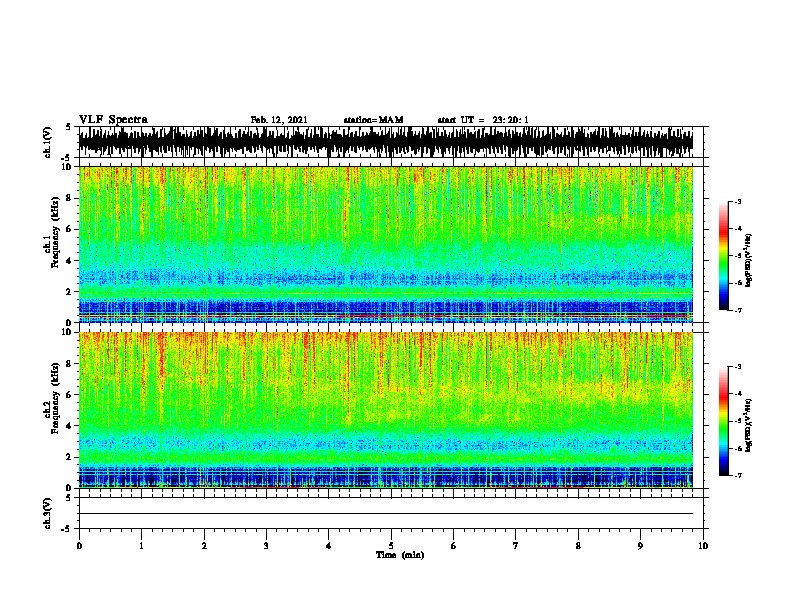Image resolution: width=792 pixels, height=612 pixels.
Task: Click the ch.1 color scale bar
Action: click(x=723, y=256)
